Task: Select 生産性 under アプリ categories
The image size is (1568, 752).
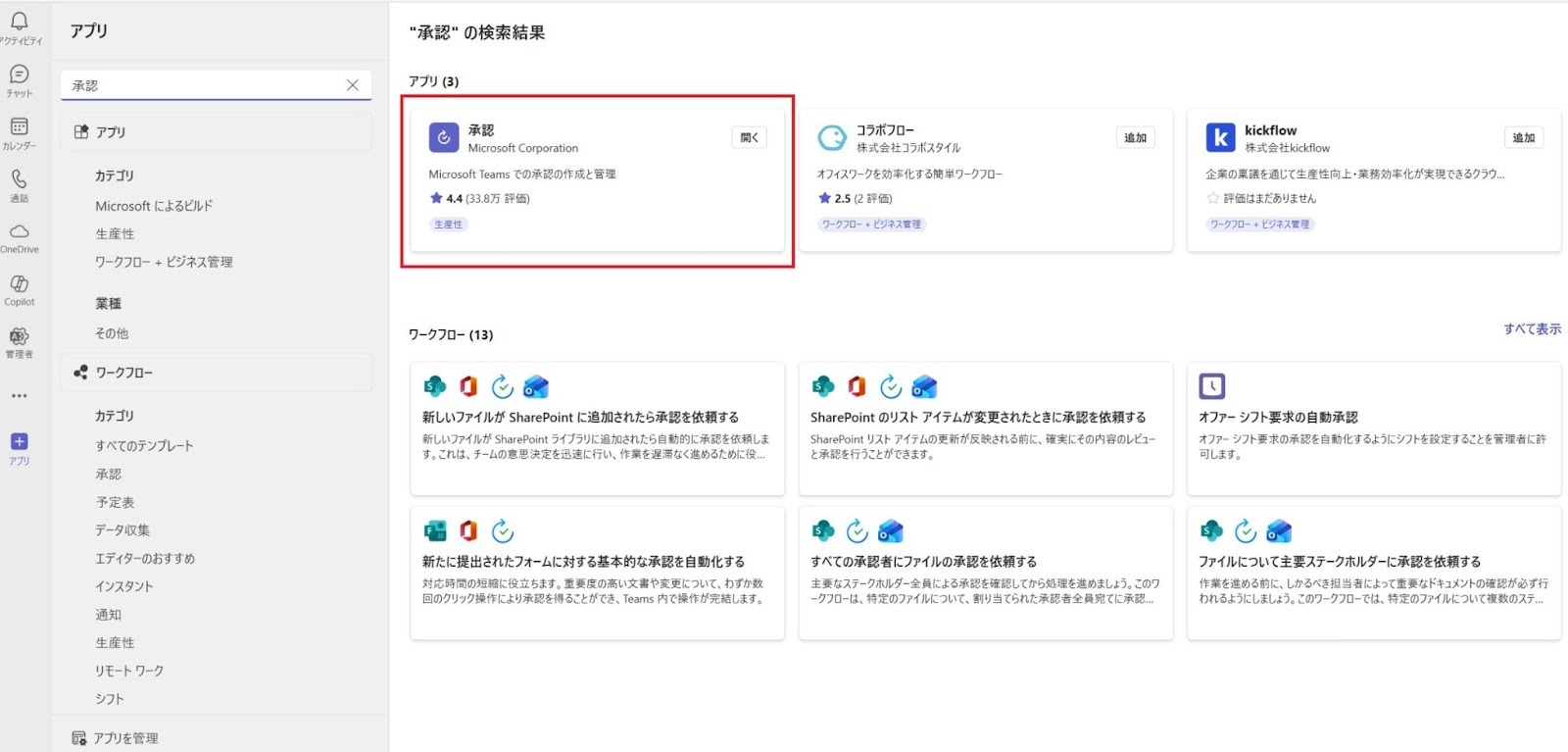Action: tap(115, 234)
